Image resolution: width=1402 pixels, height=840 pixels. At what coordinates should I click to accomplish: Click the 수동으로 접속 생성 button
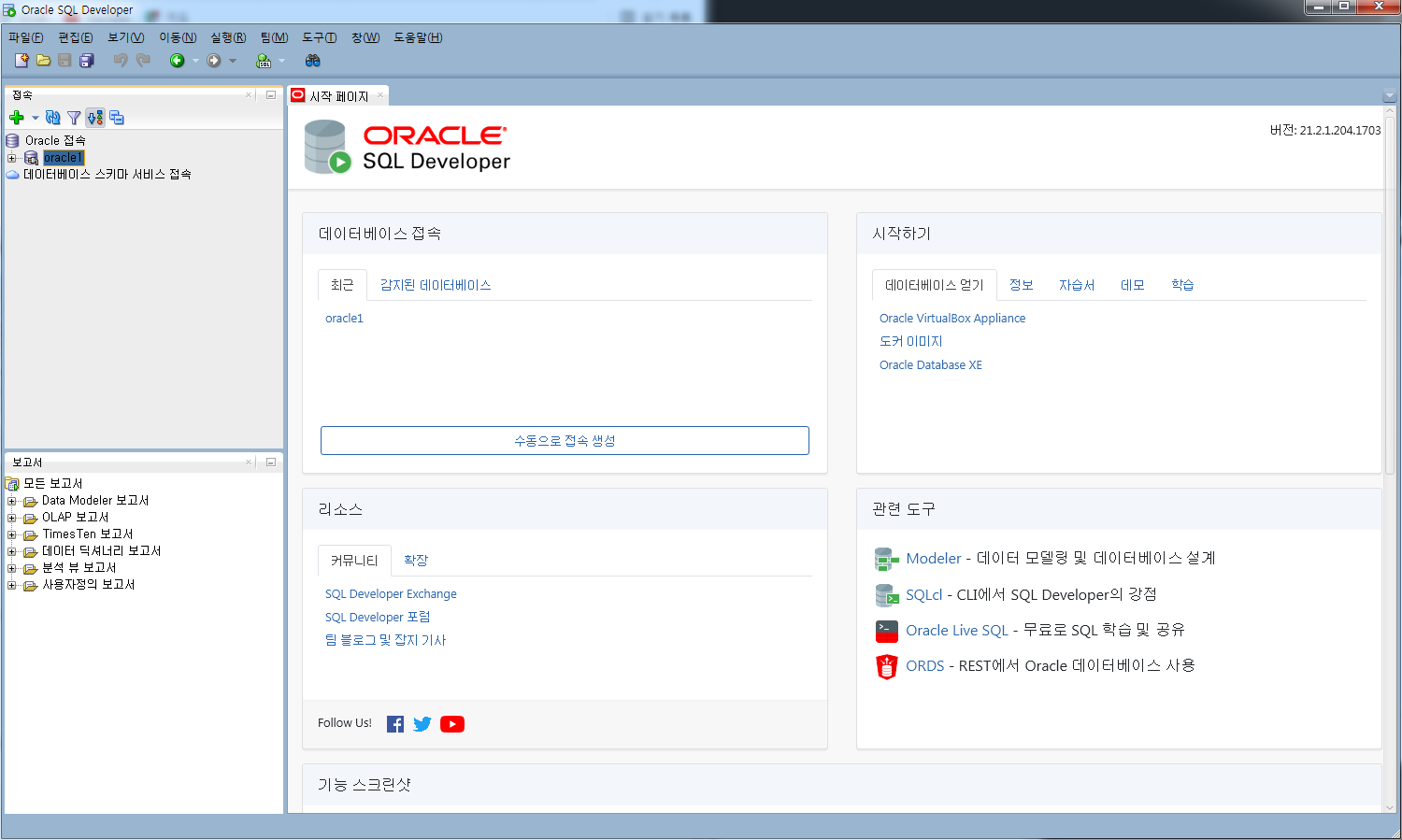pyautogui.click(x=565, y=441)
